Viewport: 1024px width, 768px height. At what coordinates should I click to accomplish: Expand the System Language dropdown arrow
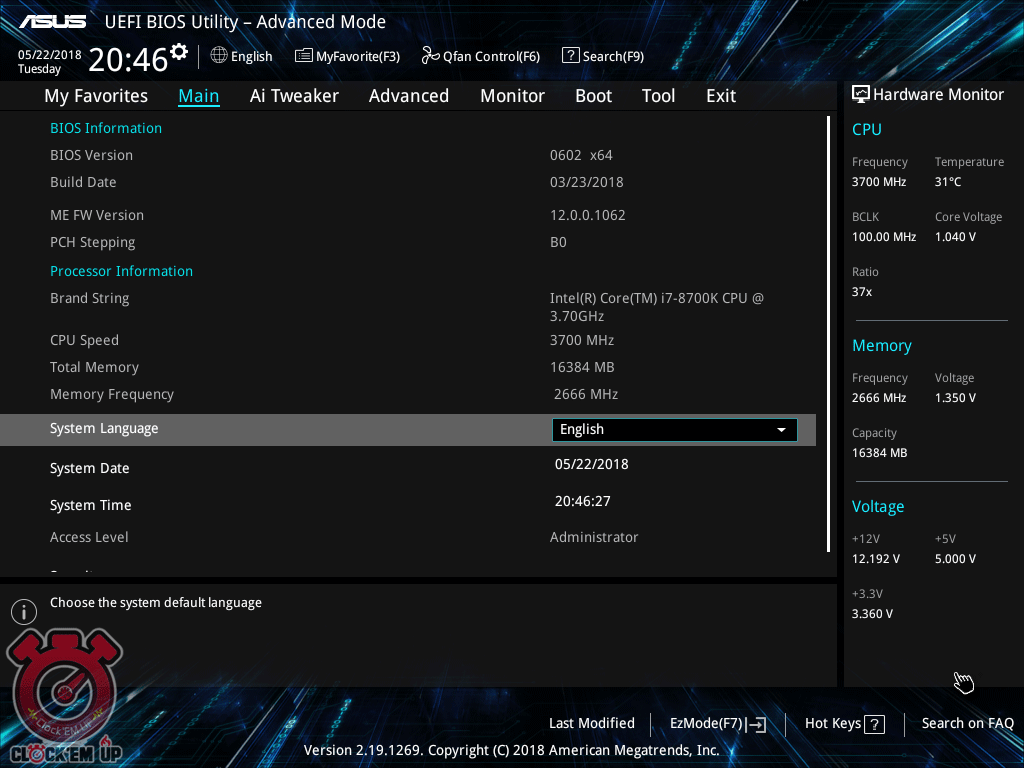781,430
